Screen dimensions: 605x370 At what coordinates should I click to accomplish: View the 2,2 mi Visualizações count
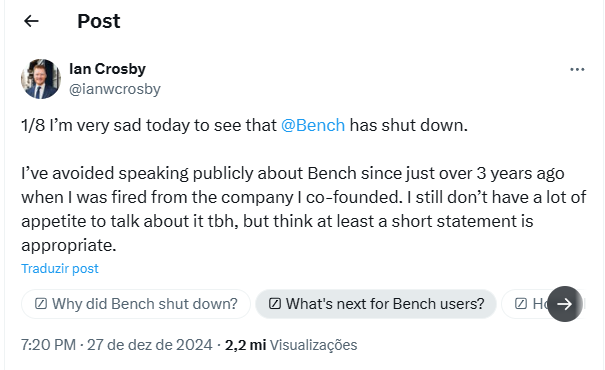[x=291, y=345]
